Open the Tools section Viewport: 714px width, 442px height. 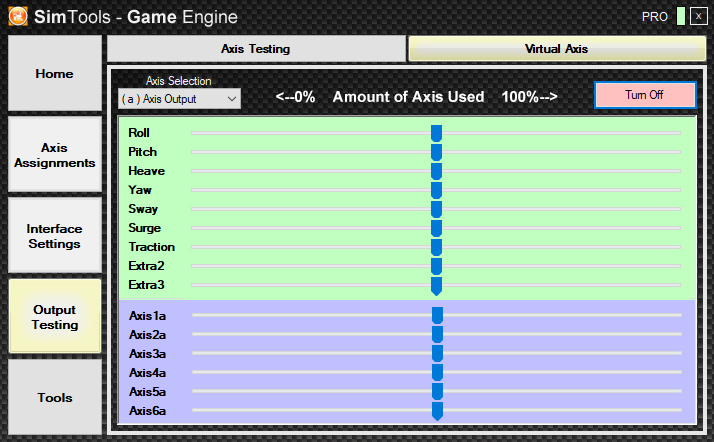[x=55, y=398]
